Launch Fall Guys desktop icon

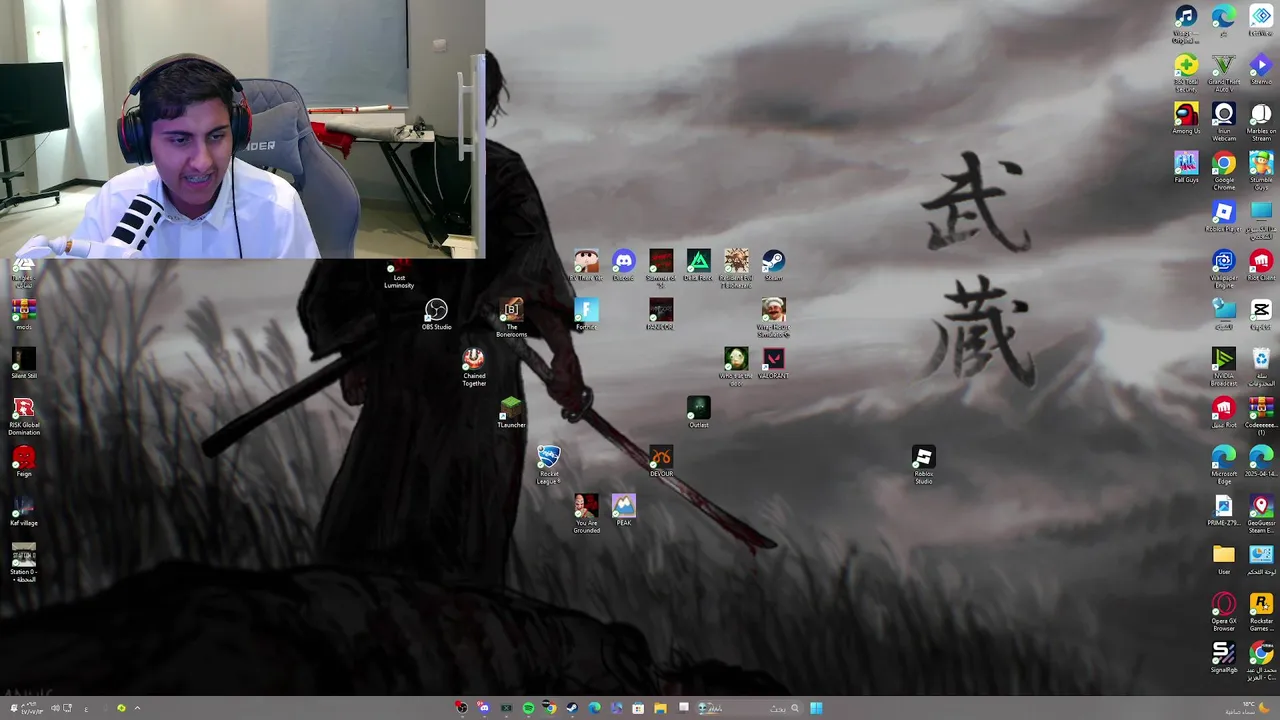(x=1186, y=167)
